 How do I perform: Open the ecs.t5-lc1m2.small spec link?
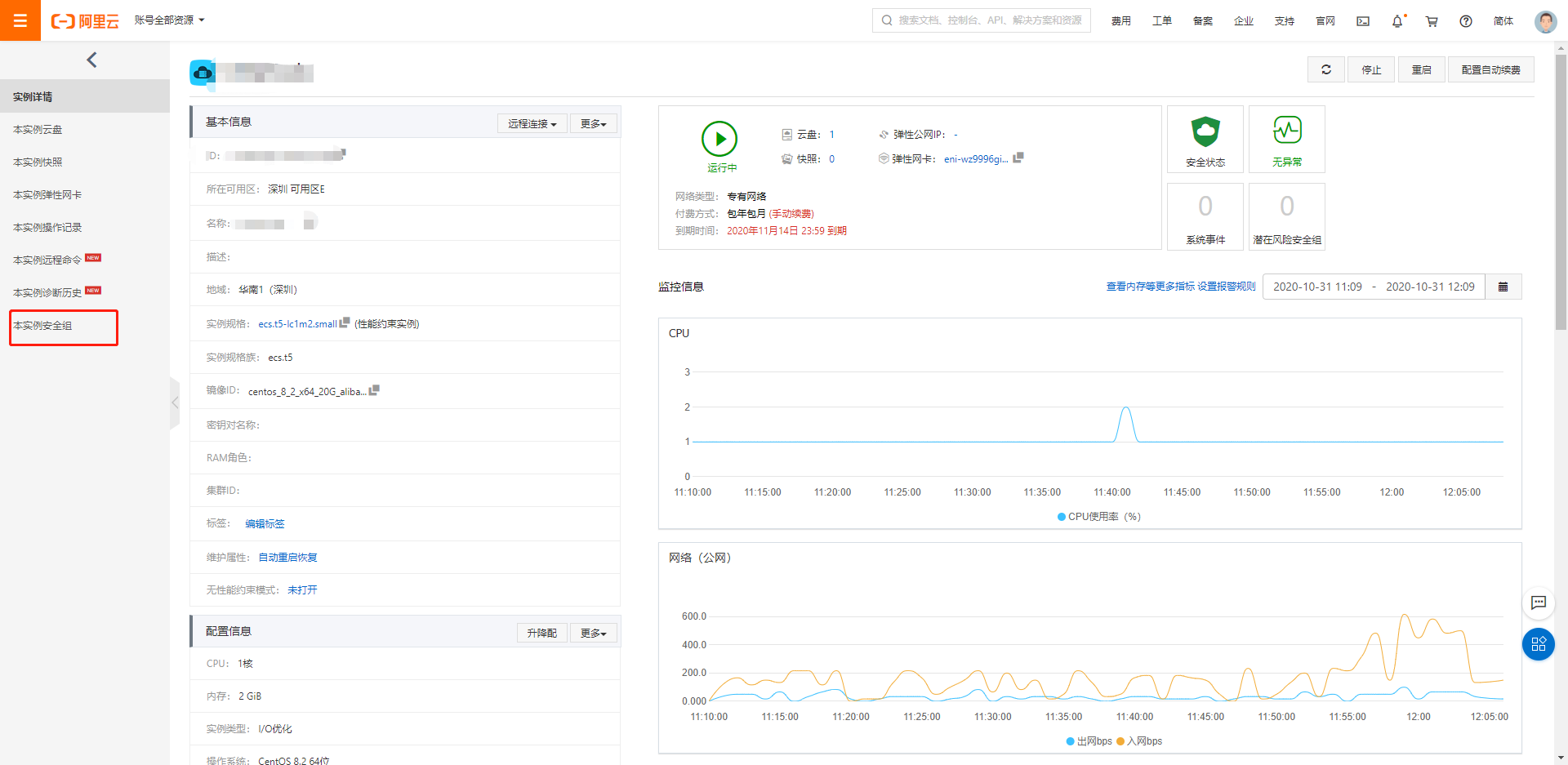297,324
